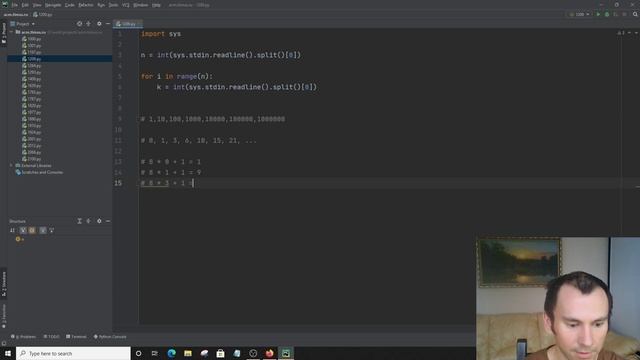The height and width of the screenshot is (360, 640).
Task: Open the Edit menu
Action: (x=25, y=5)
